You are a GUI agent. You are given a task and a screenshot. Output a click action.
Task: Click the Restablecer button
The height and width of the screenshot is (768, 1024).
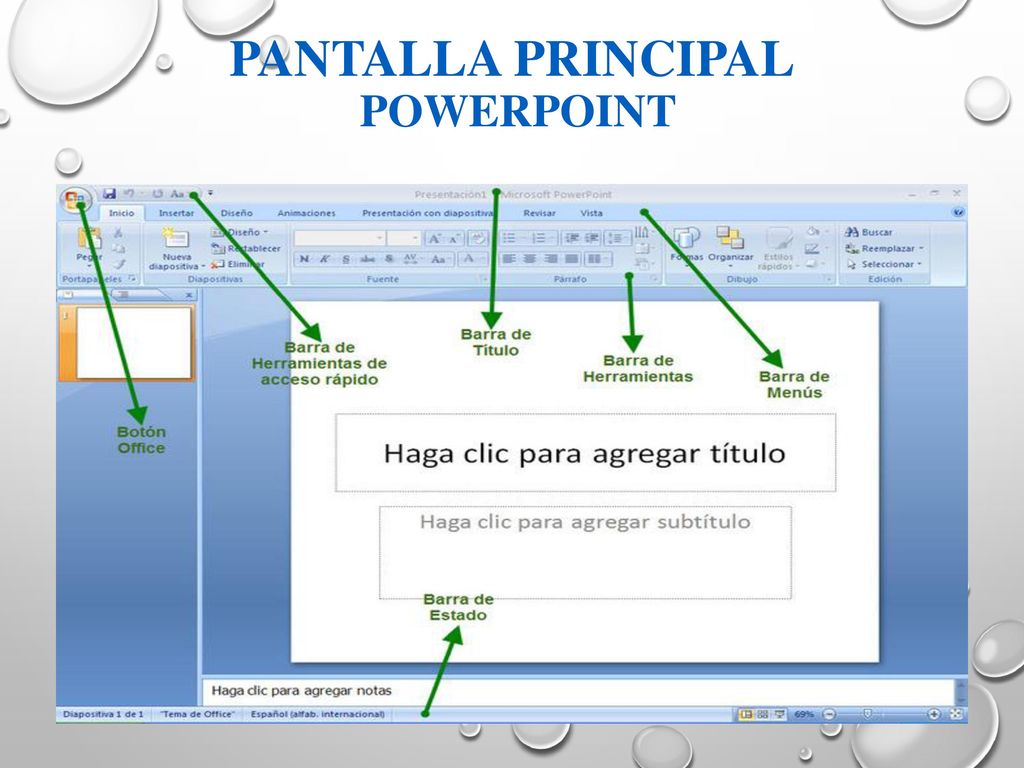point(246,248)
